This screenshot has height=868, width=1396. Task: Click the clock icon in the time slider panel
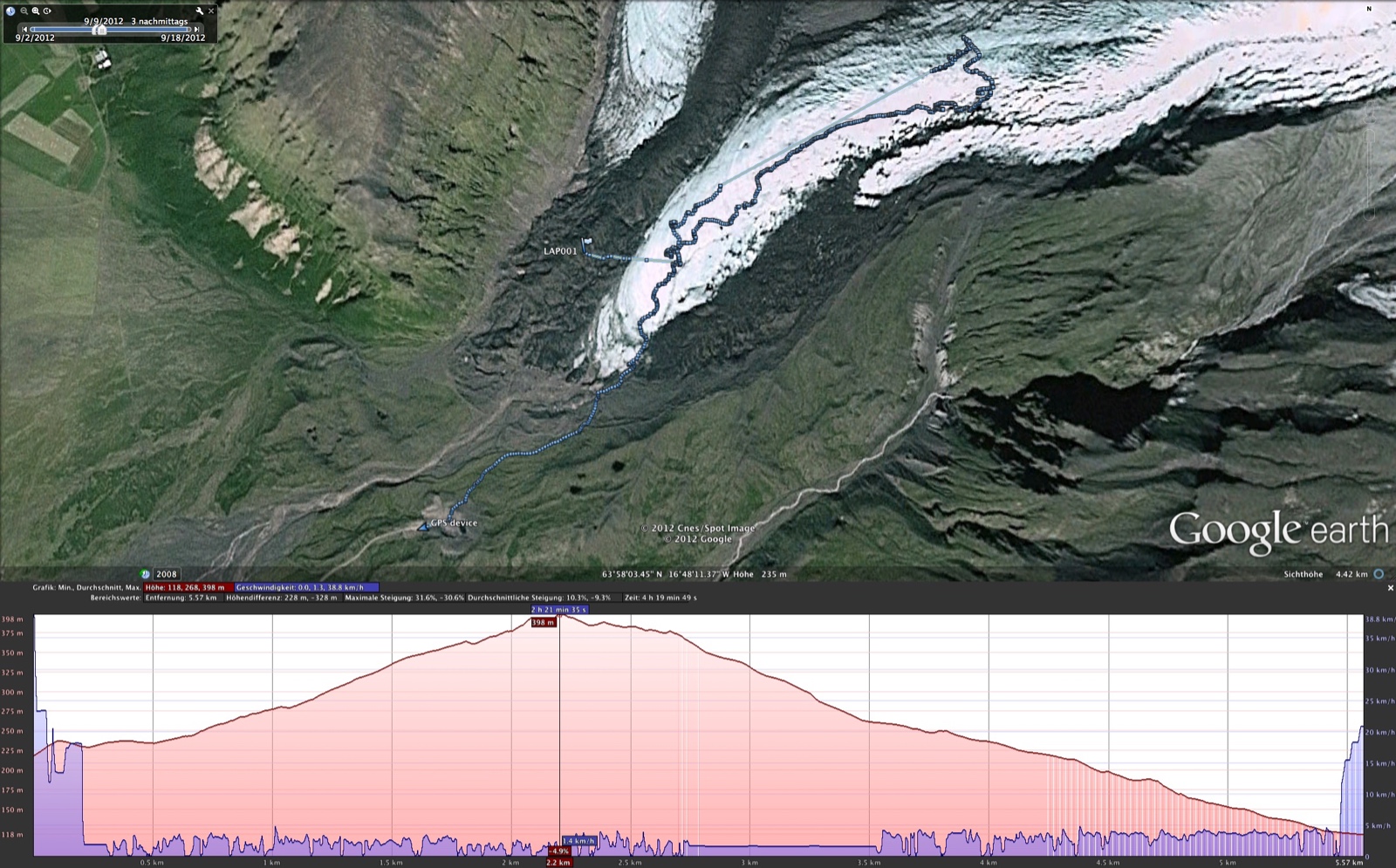10,10
